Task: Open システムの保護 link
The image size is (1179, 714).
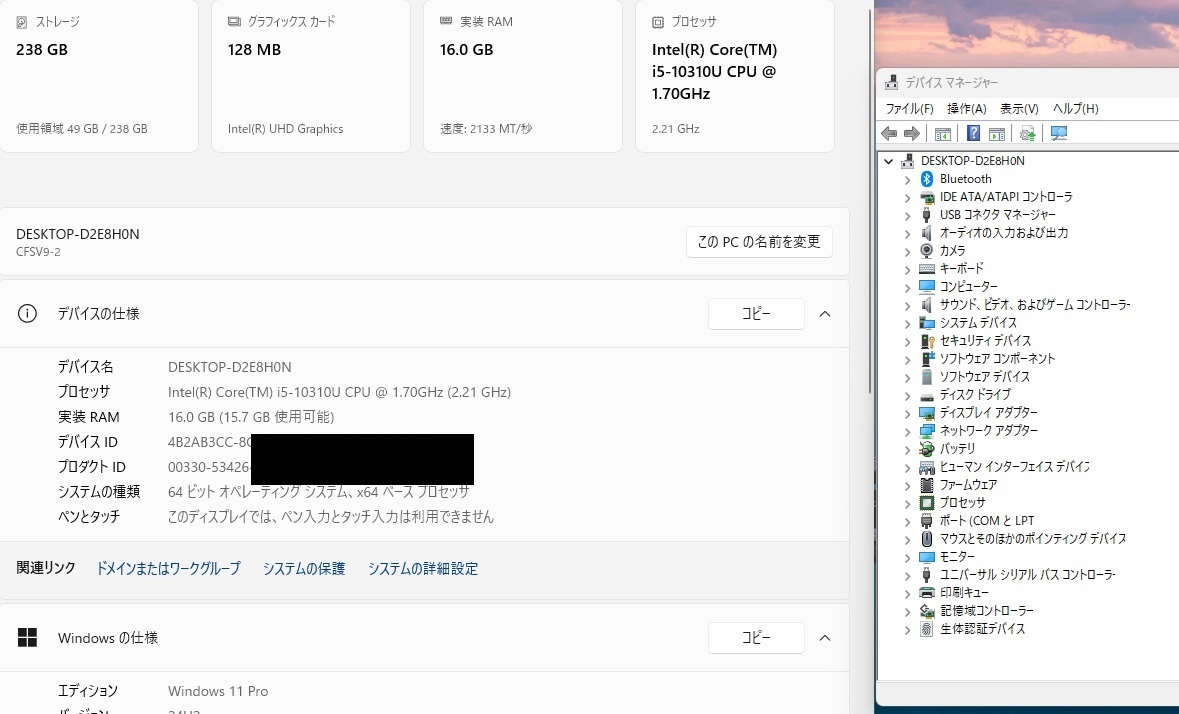Action: click(304, 569)
